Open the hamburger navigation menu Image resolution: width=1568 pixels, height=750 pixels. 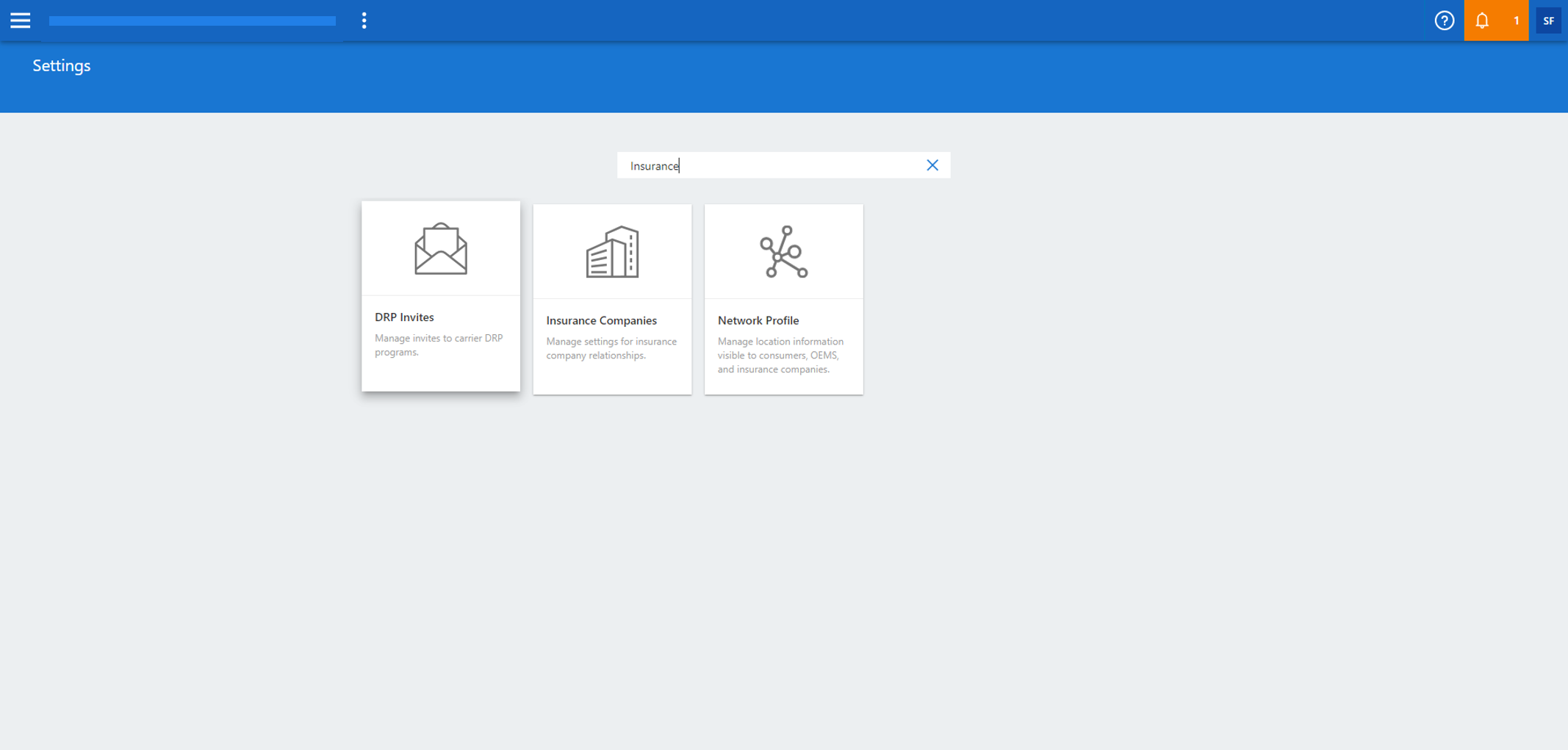[21, 21]
